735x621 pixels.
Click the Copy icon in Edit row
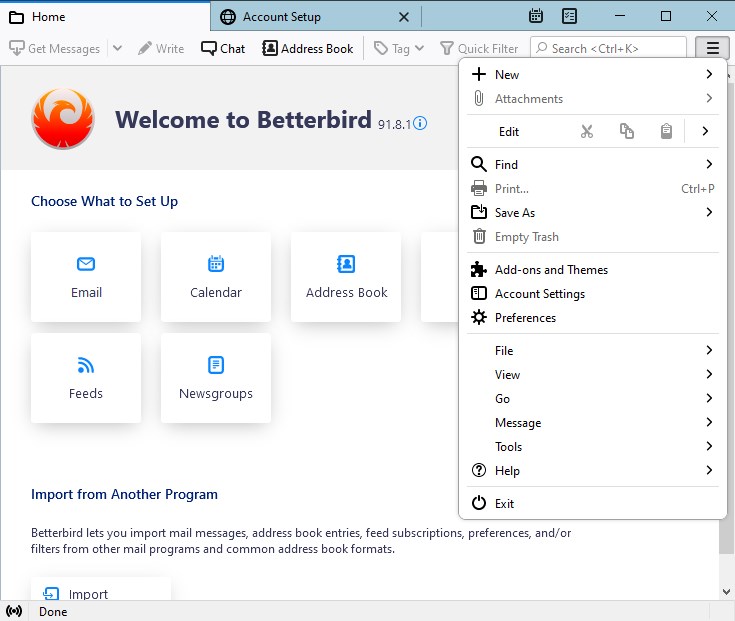(x=627, y=132)
